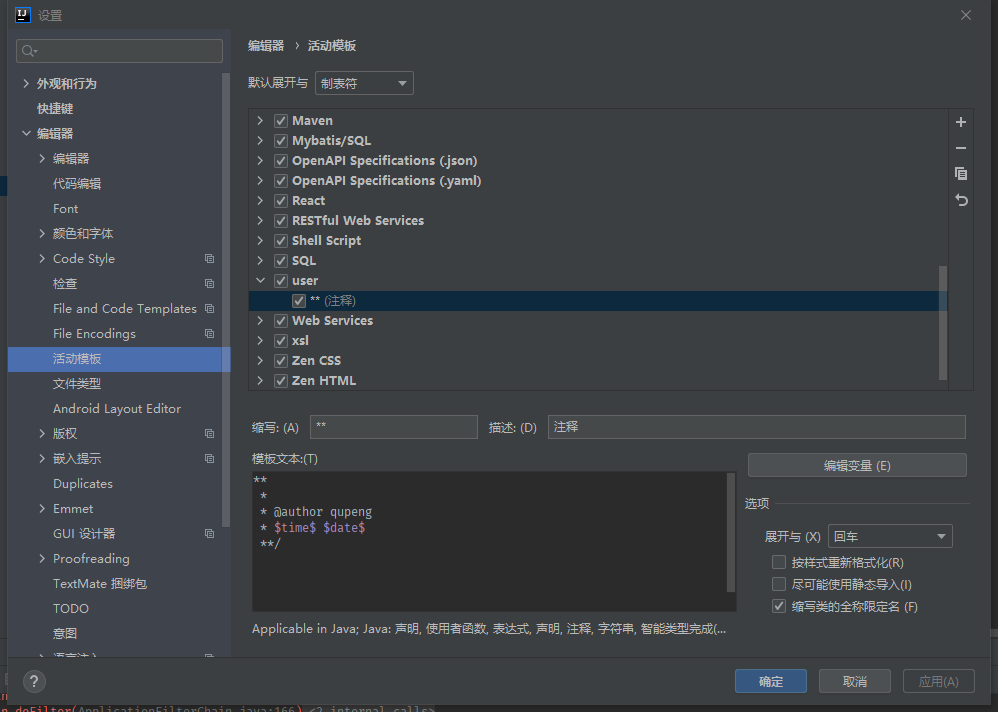This screenshot has height=712, width=998.
Task: Expand the Web Services template group
Action: coord(260,320)
